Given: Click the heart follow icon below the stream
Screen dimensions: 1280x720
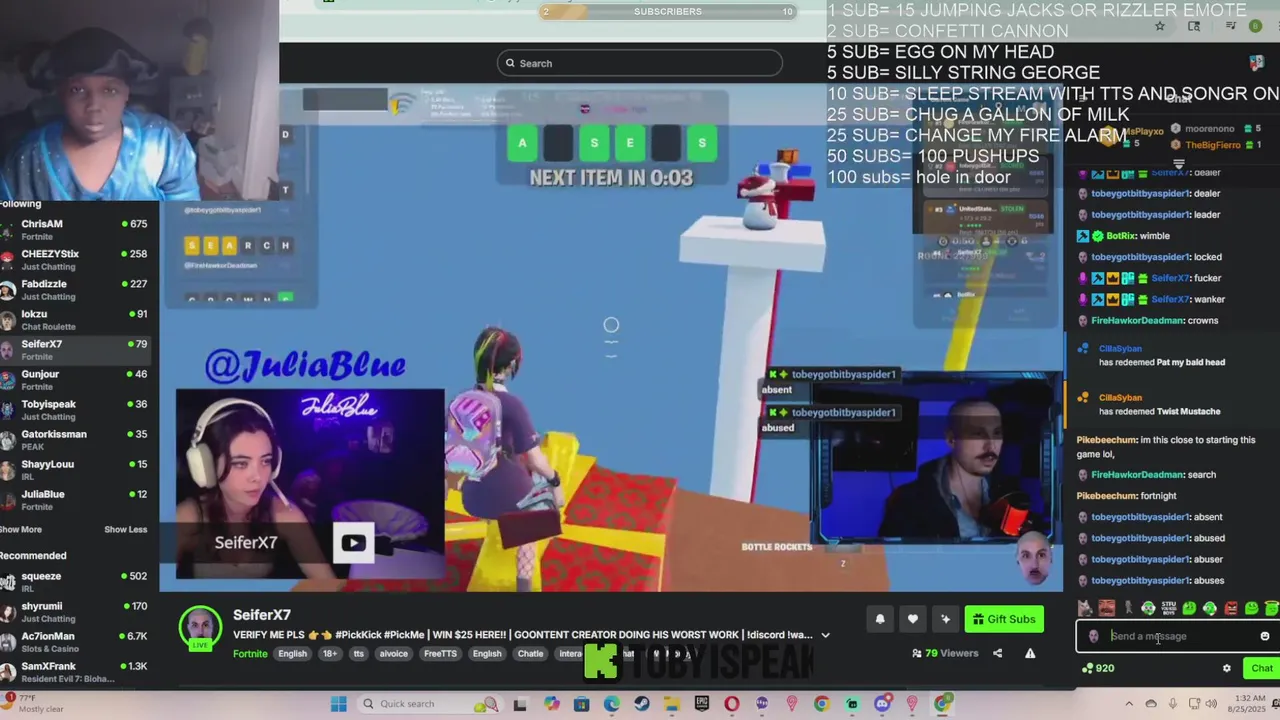Looking at the screenshot, I should [912, 619].
